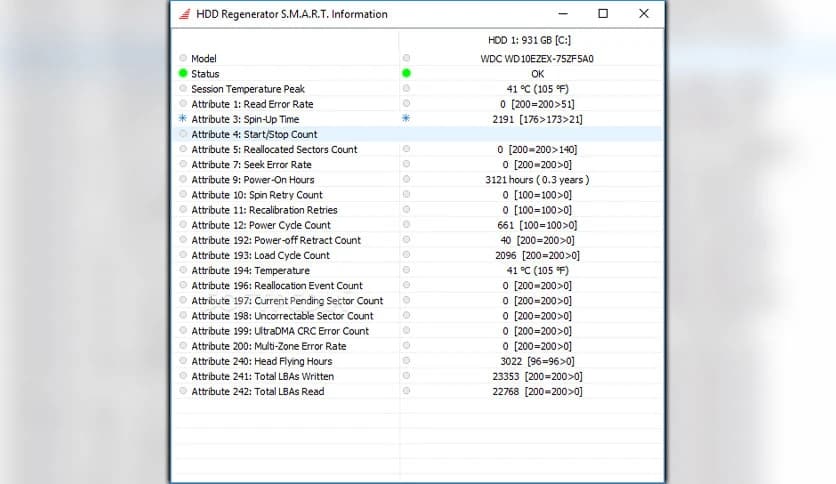
Task: Click the 0 [200=200>140] reallocated sectors value
Action: (x=537, y=150)
